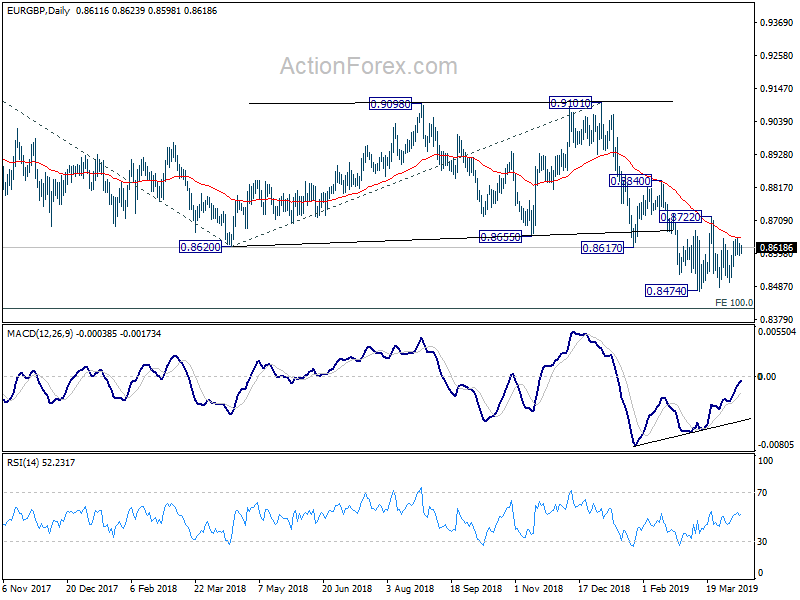Click the FE 100.0 projection label
This screenshot has height=600, width=800.
click(734, 303)
